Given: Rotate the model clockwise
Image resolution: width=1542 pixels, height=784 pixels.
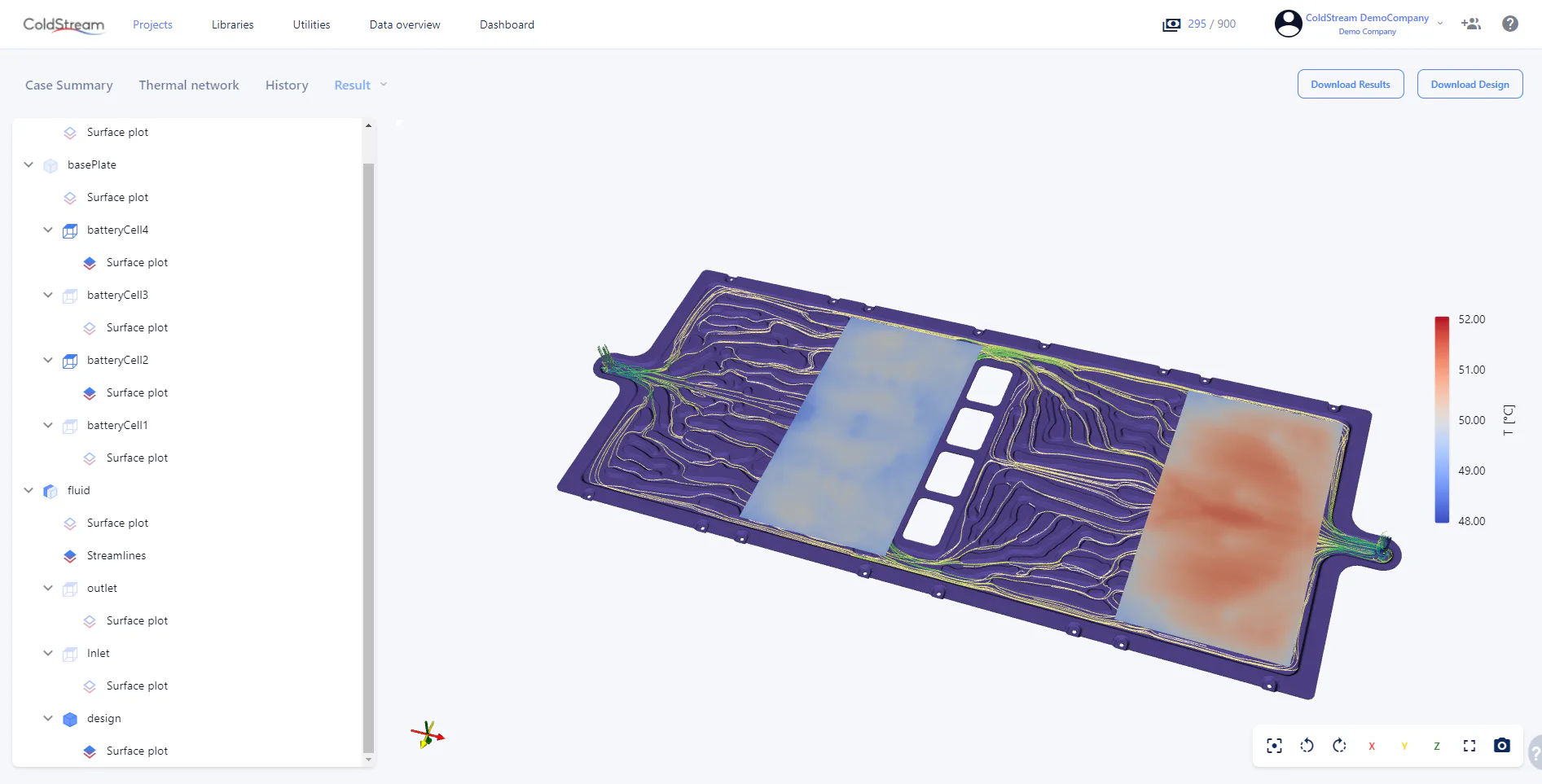Looking at the screenshot, I should point(1339,746).
